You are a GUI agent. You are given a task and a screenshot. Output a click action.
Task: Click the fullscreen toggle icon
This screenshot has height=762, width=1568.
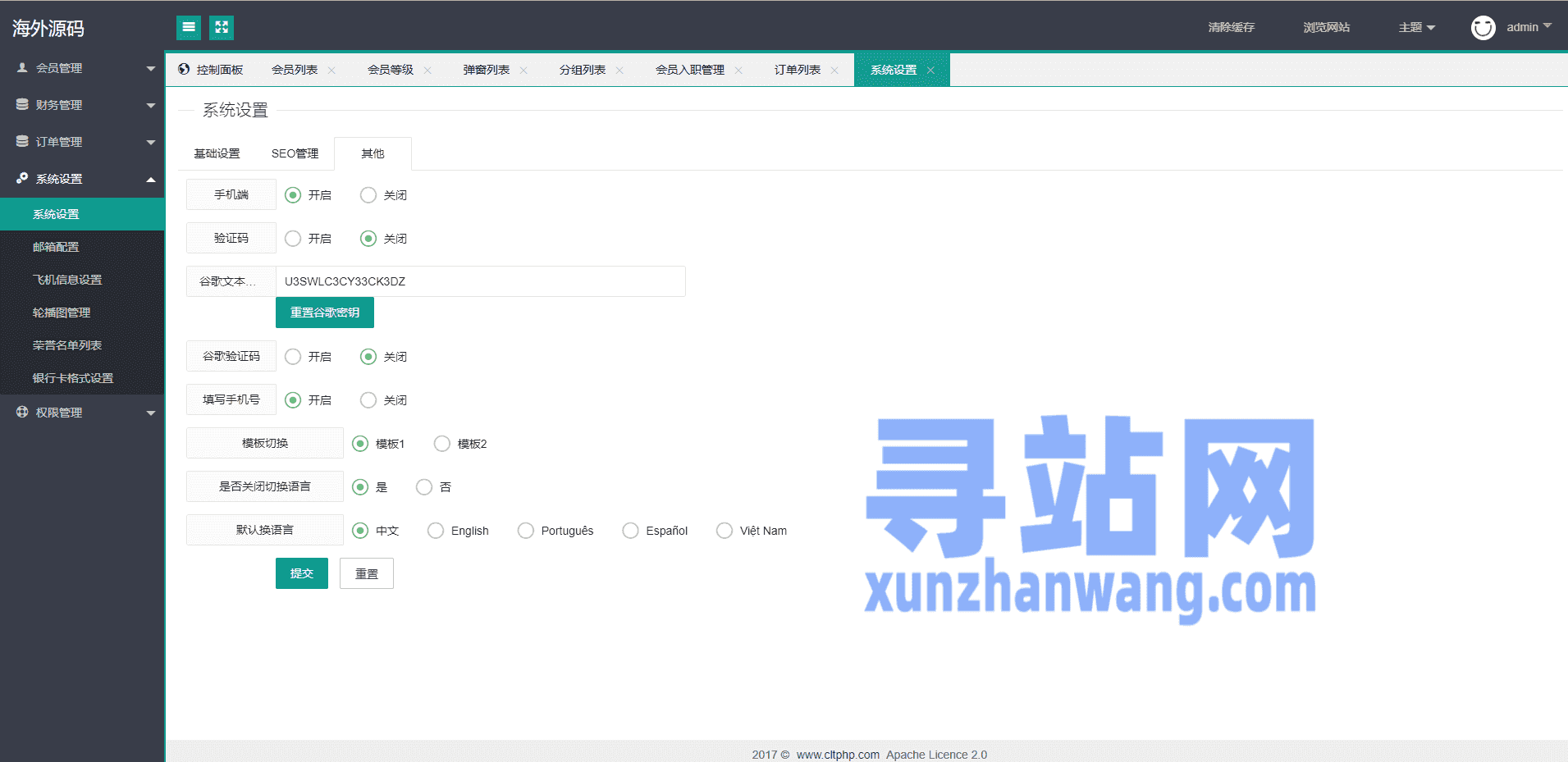coord(222,28)
